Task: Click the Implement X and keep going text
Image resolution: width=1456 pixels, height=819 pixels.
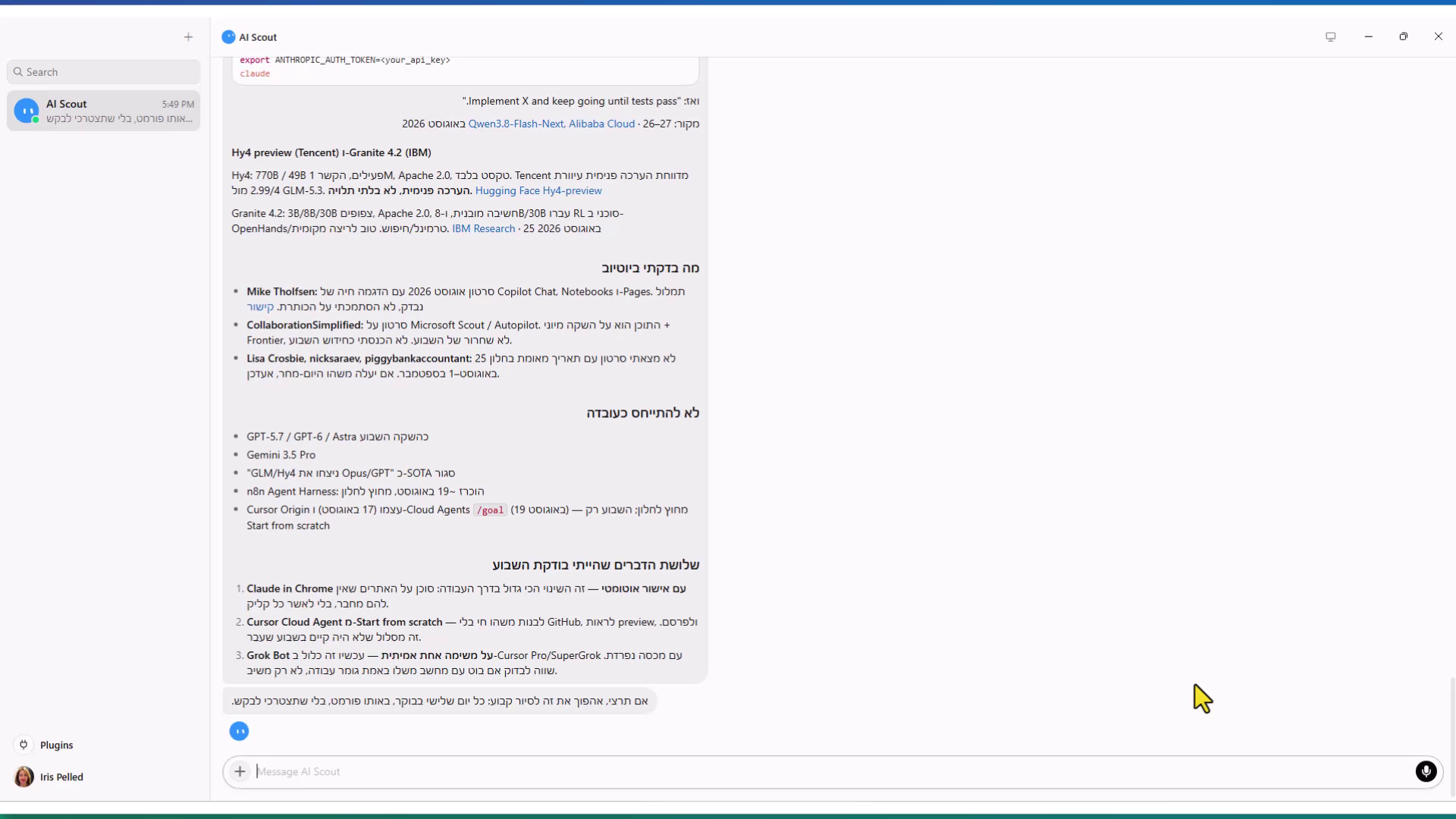Action: (x=572, y=101)
